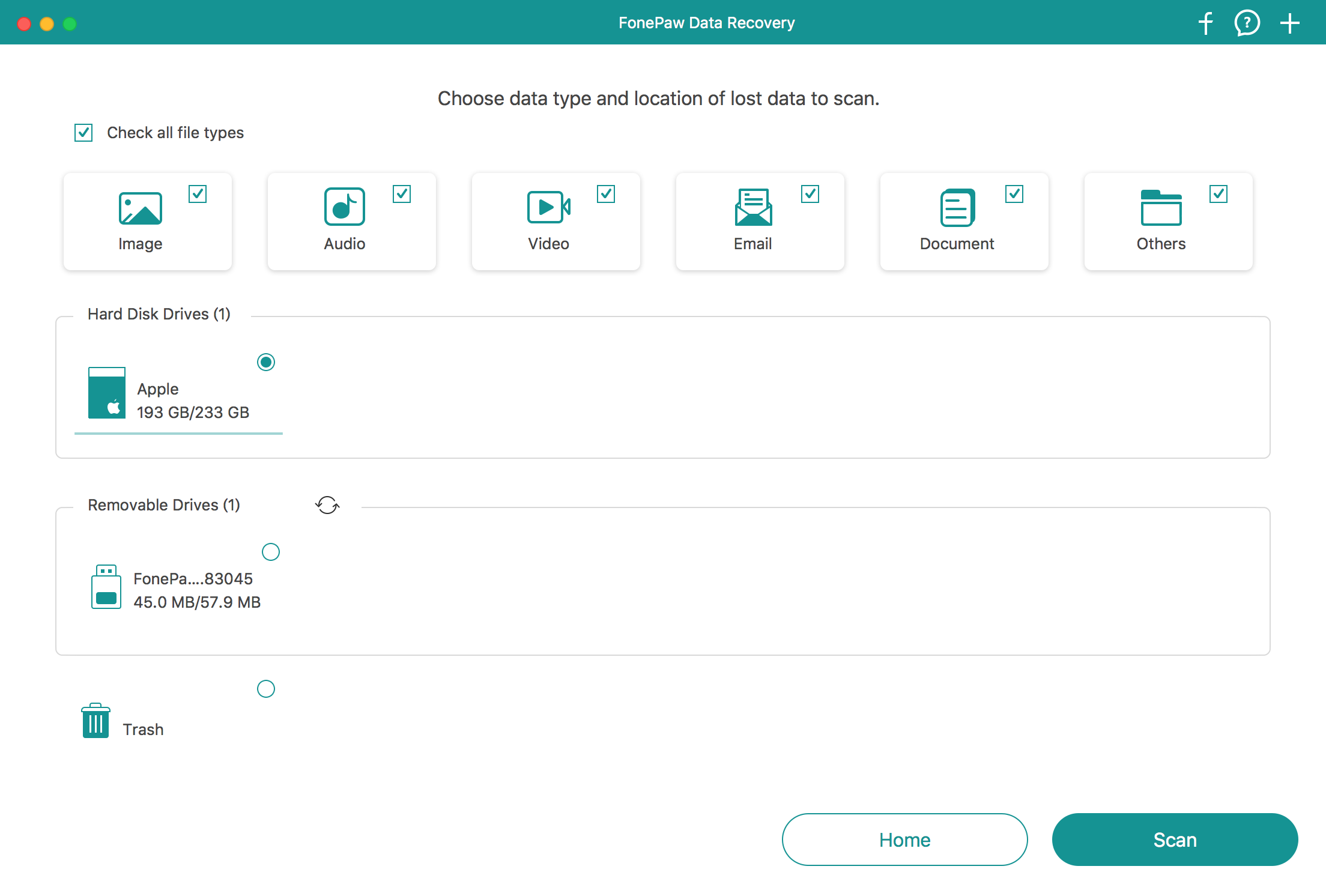Viewport: 1326px width, 896px height.
Task: Select the Apple drive radio button
Action: 266,362
